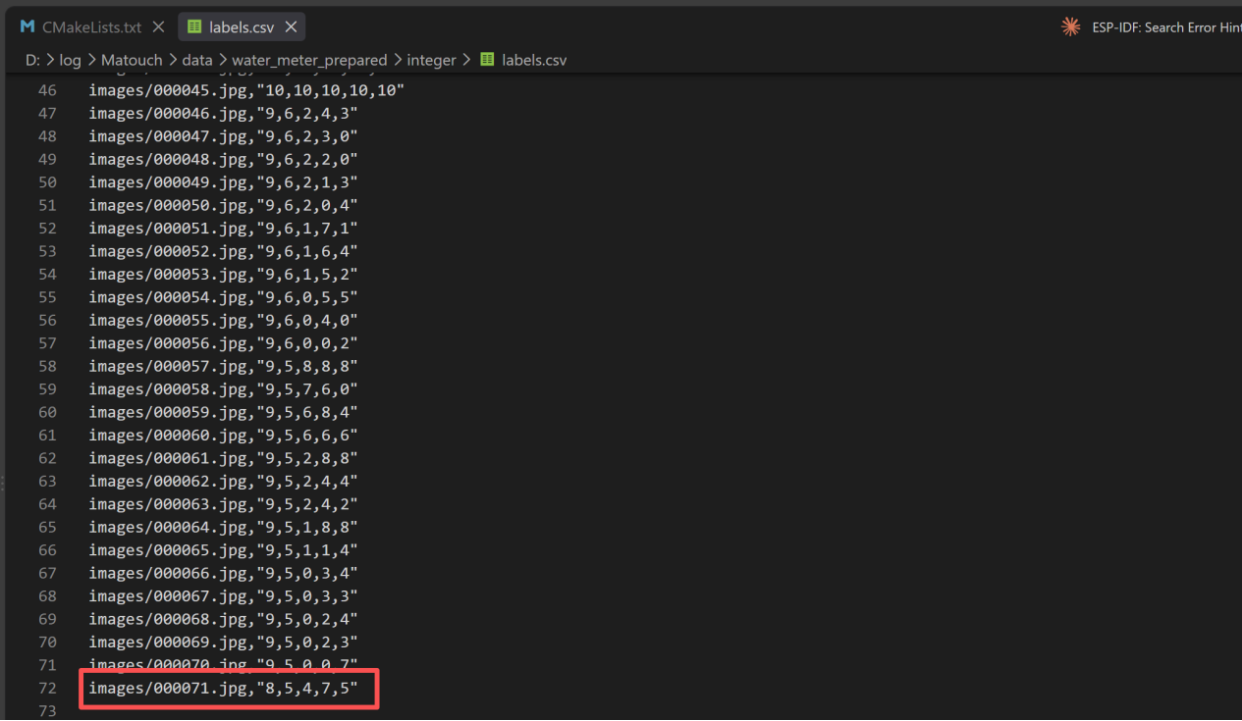Close the CMakeLists.txt tab
The height and width of the screenshot is (721, 1242).
coord(158,27)
